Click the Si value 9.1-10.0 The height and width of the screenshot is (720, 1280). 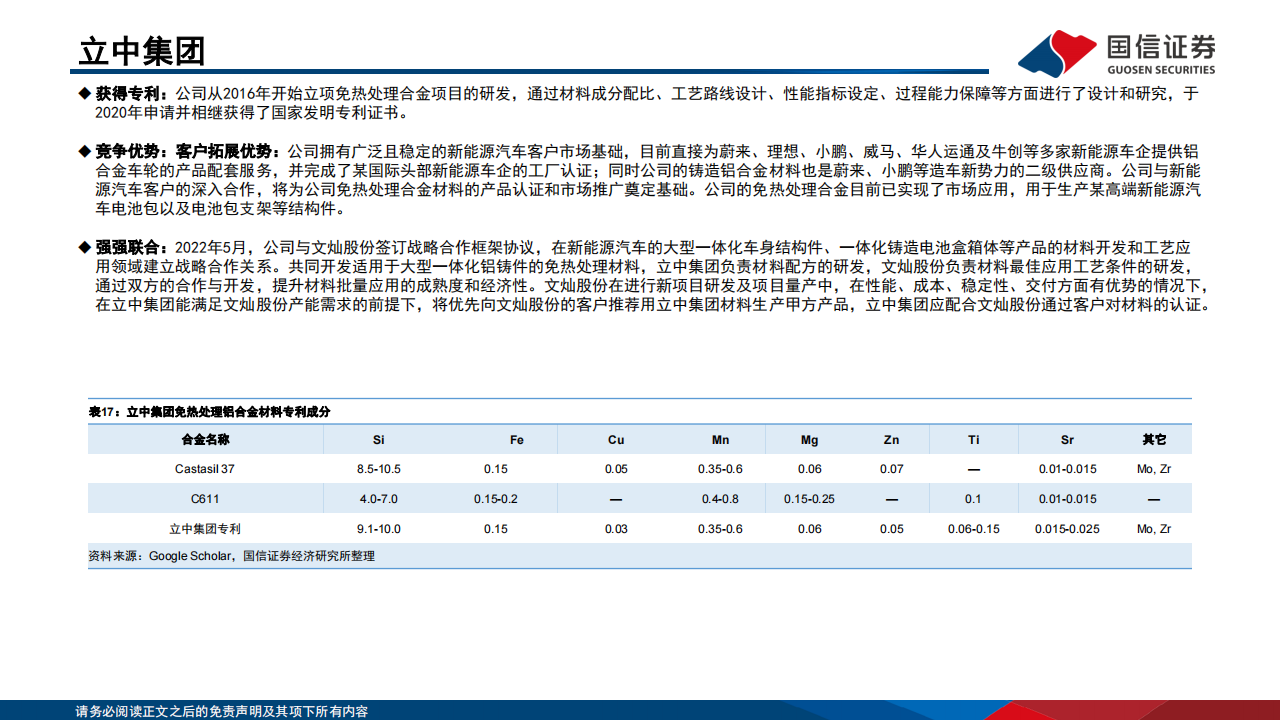tap(378, 529)
